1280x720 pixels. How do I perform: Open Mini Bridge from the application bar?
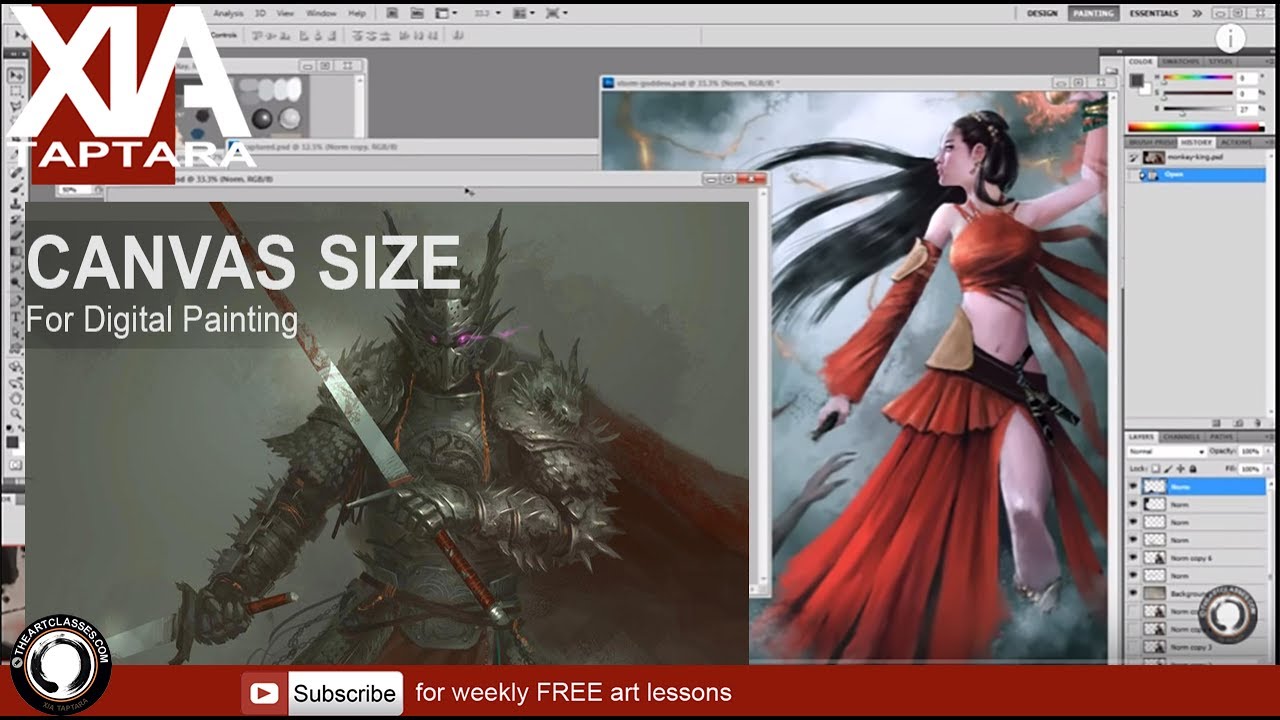[x=417, y=13]
